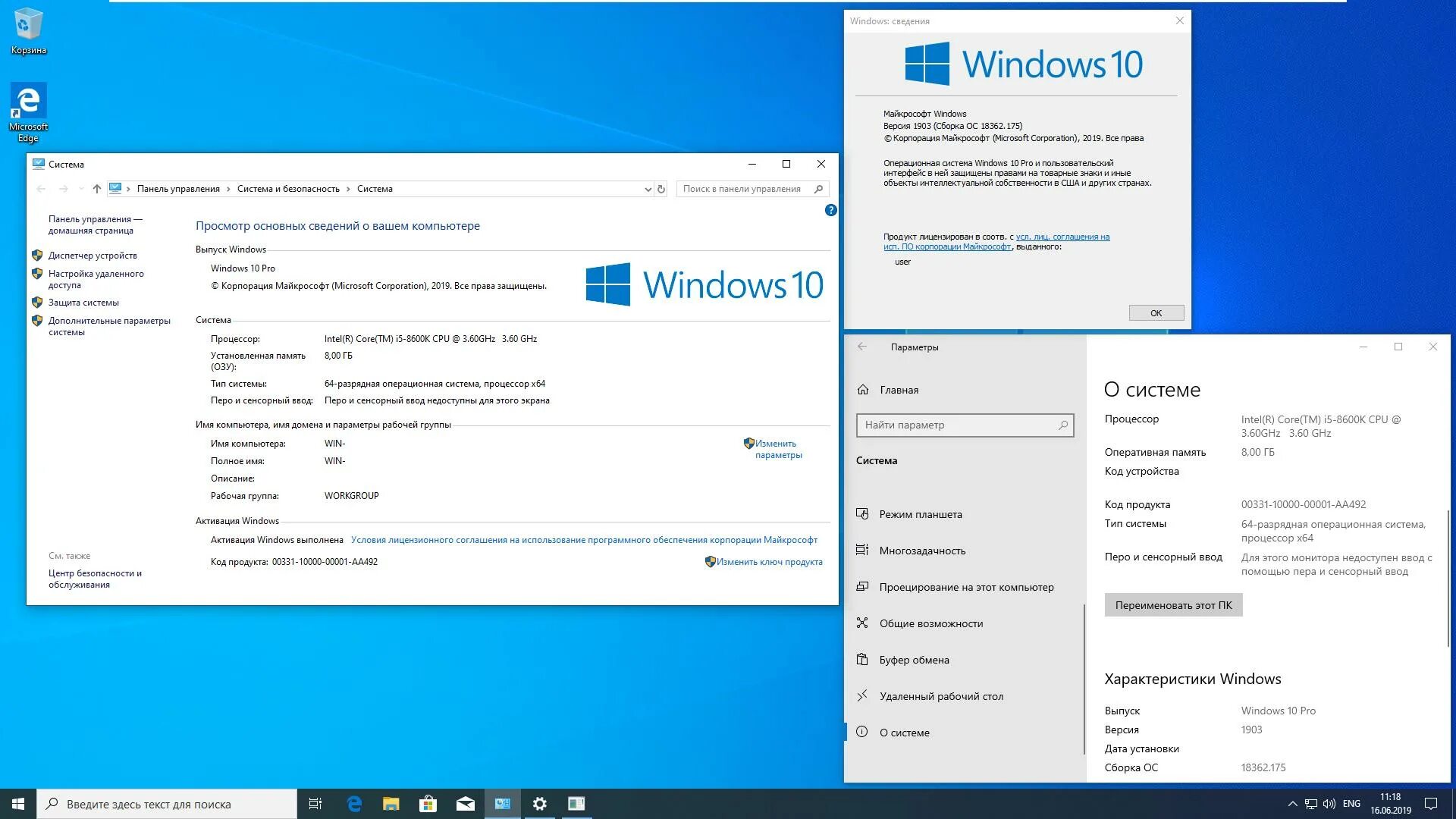1456x819 pixels.
Task: Open Диспетчер устройств link
Action: tap(93, 256)
